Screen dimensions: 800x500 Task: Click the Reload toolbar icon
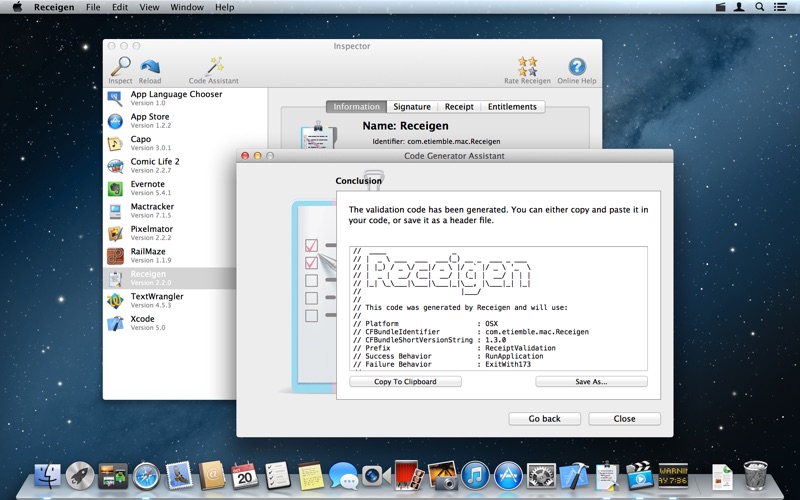150,67
